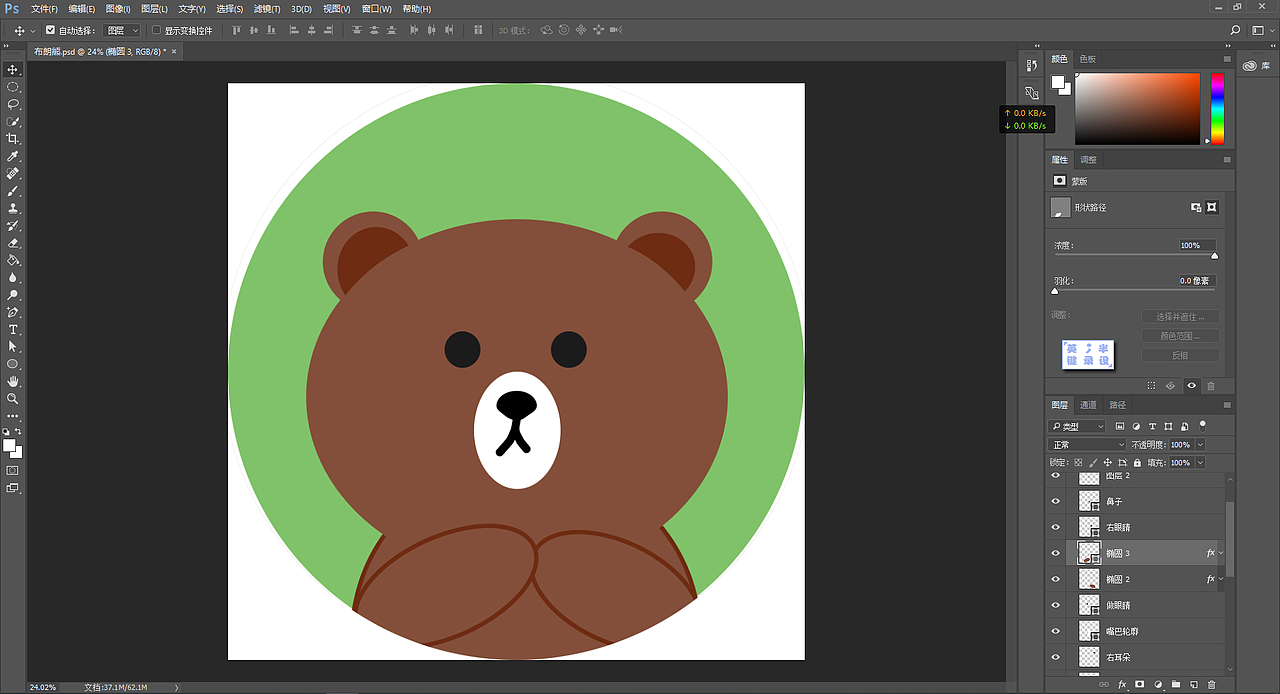
Task: Select the Eyedropper tool
Action: click(x=13, y=157)
